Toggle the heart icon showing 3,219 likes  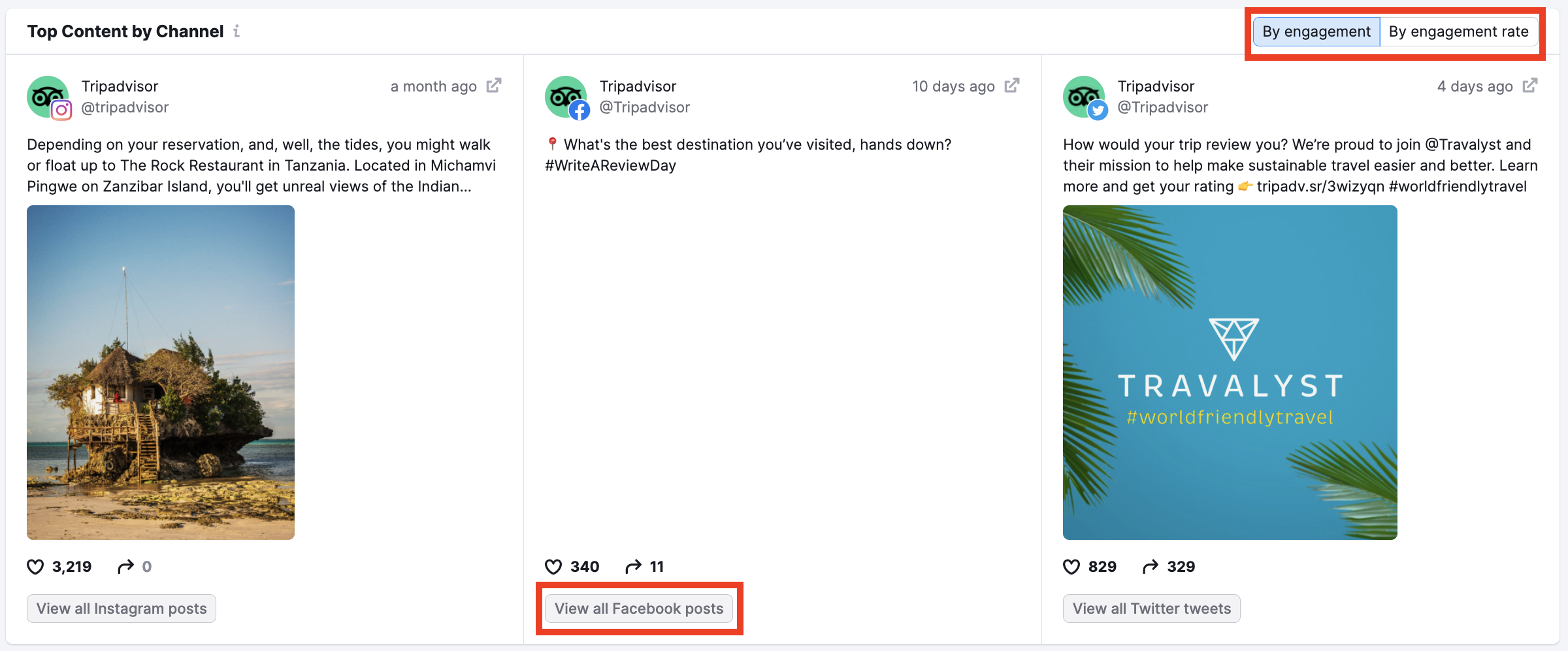[x=36, y=567]
